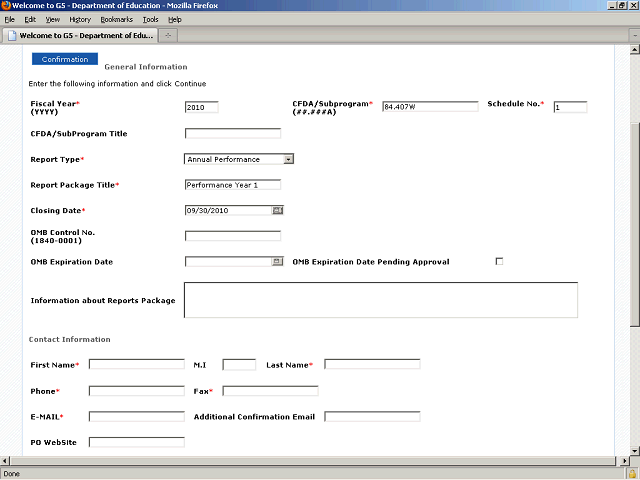
Task: Click the Firefox logo in title bar
Action: (6, 5)
